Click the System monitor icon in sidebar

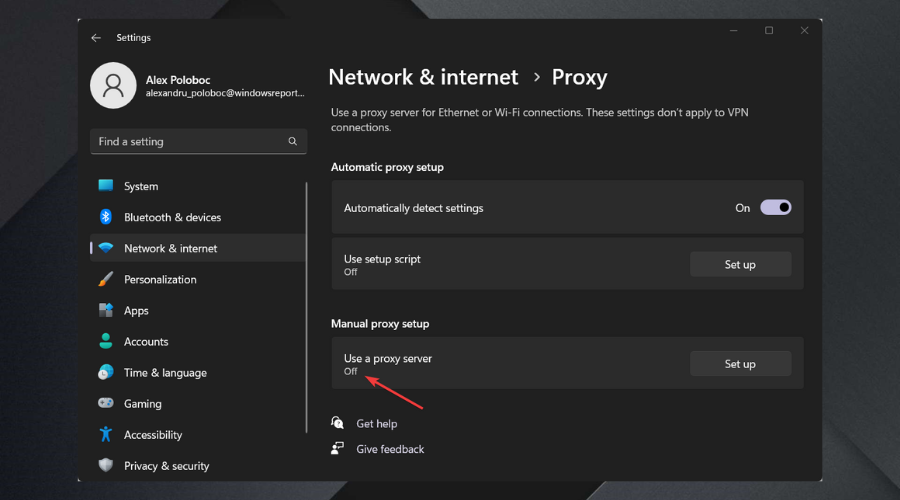coord(106,186)
